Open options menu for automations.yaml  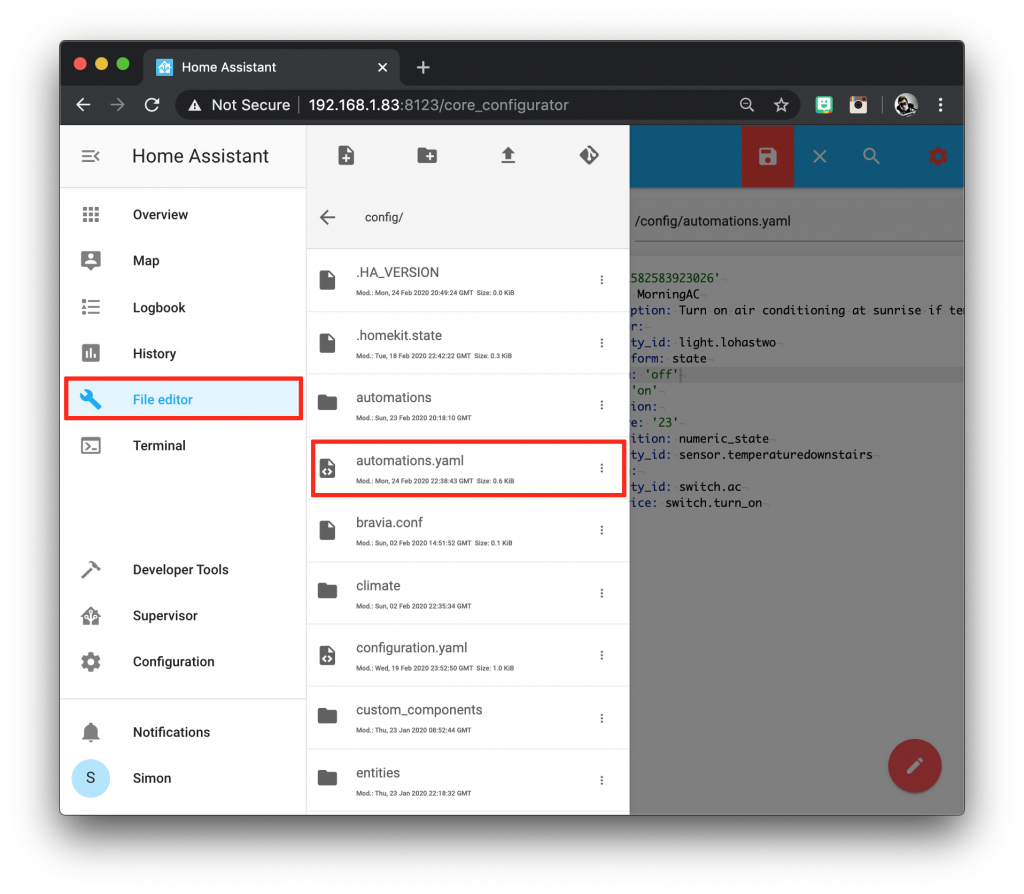(x=601, y=468)
